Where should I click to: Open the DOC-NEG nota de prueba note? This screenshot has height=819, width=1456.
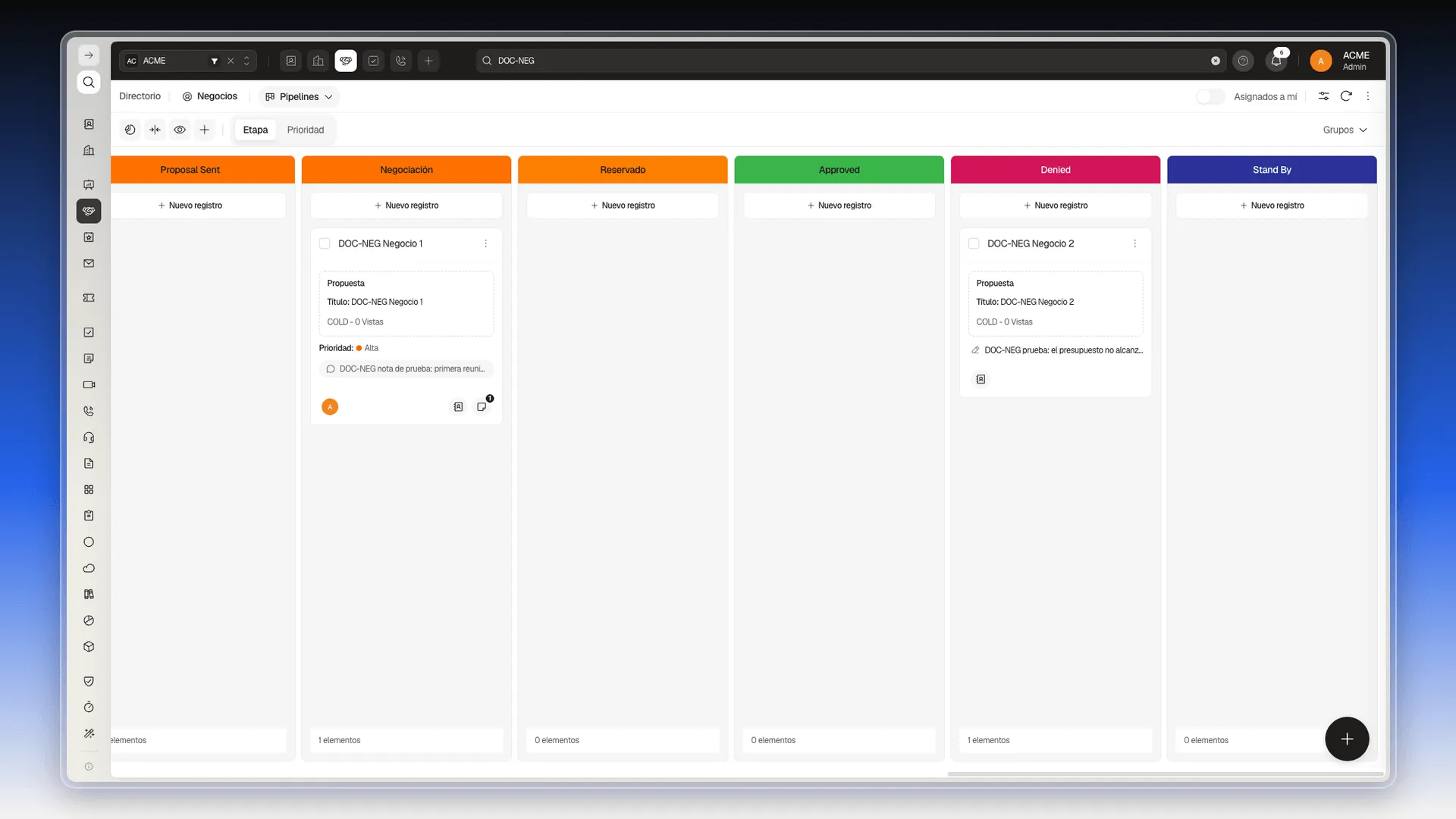(406, 369)
